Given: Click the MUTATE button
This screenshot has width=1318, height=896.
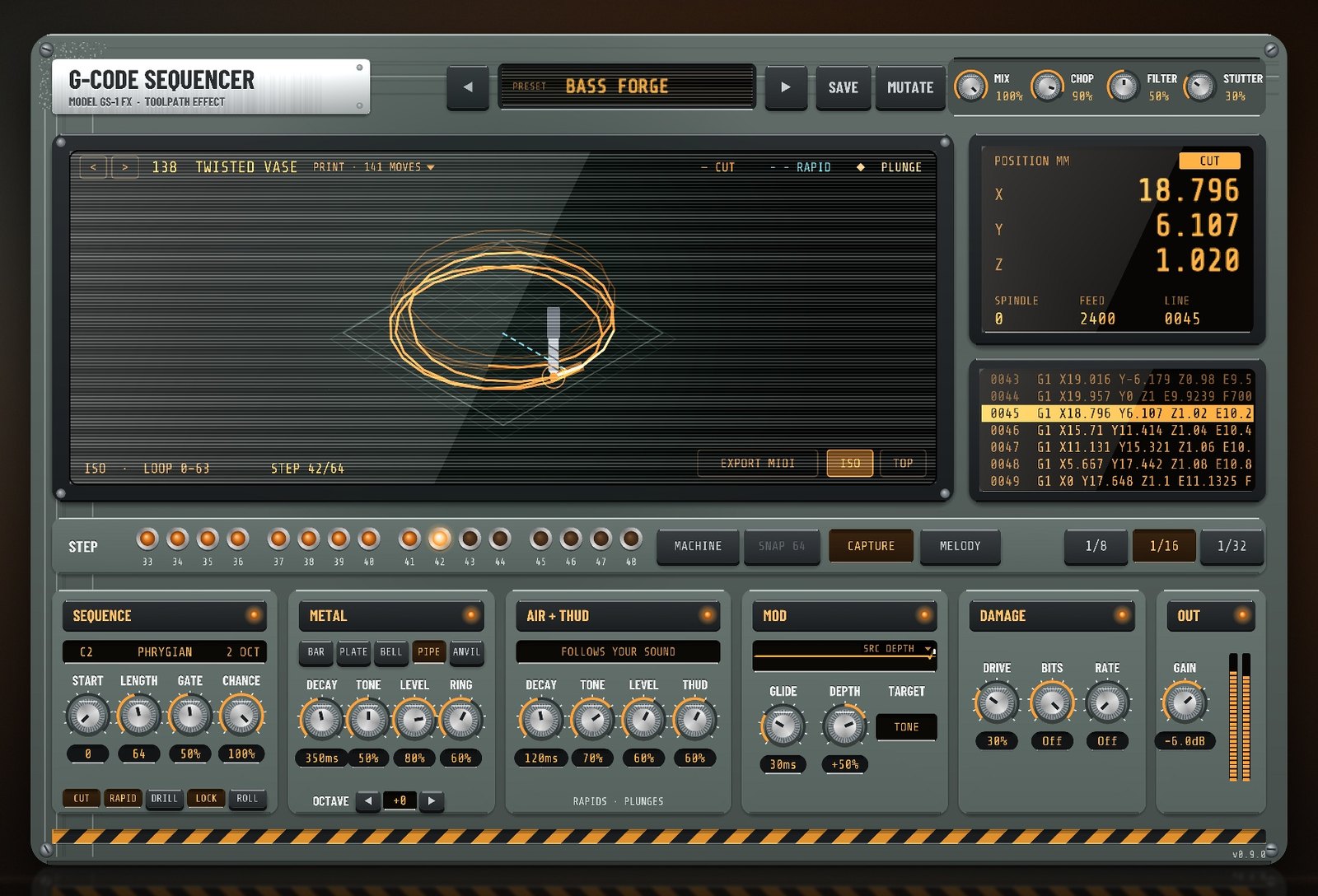Looking at the screenshot, I should click(910, 87).
